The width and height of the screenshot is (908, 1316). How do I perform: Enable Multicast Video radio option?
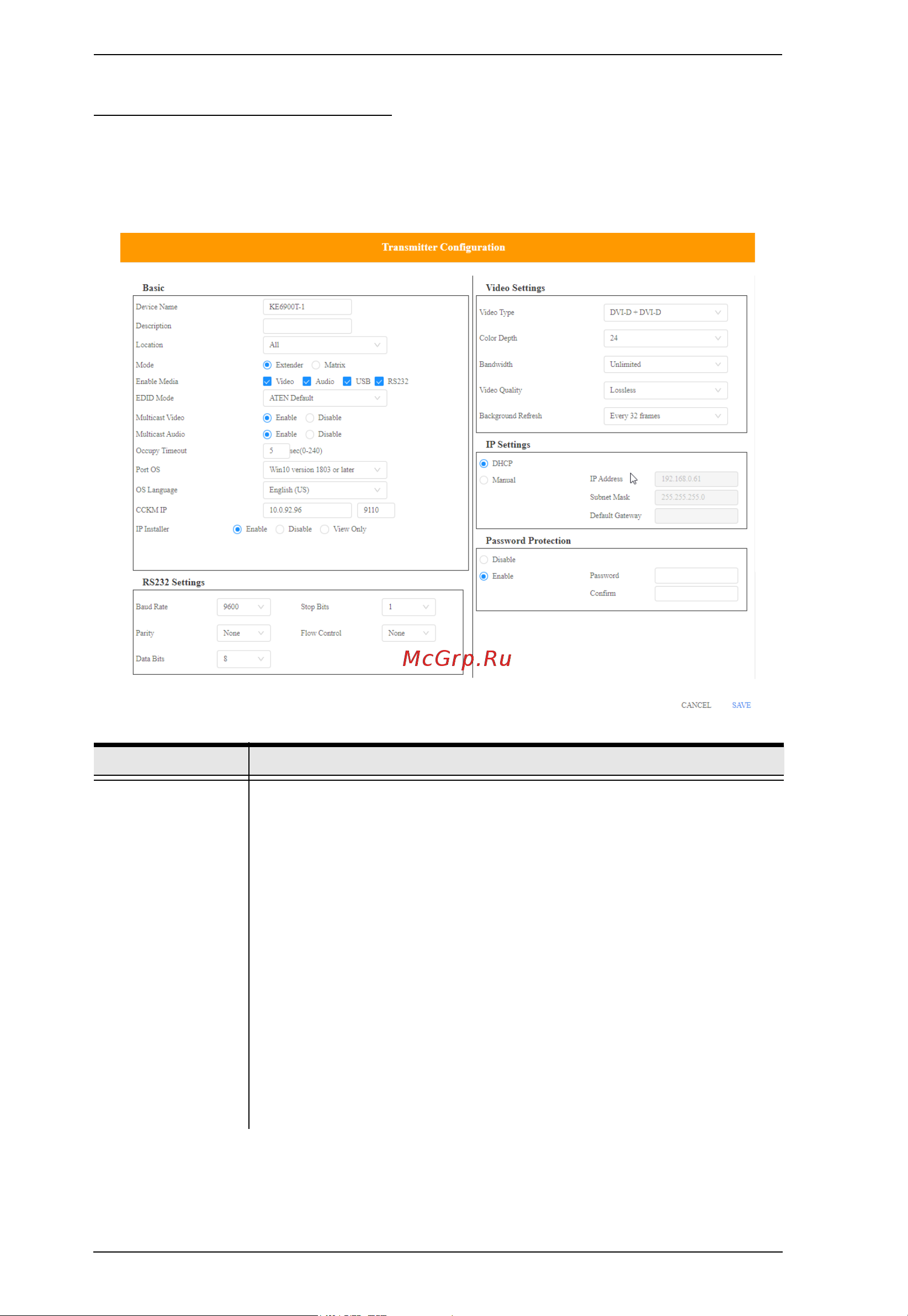tap(267, 418)
